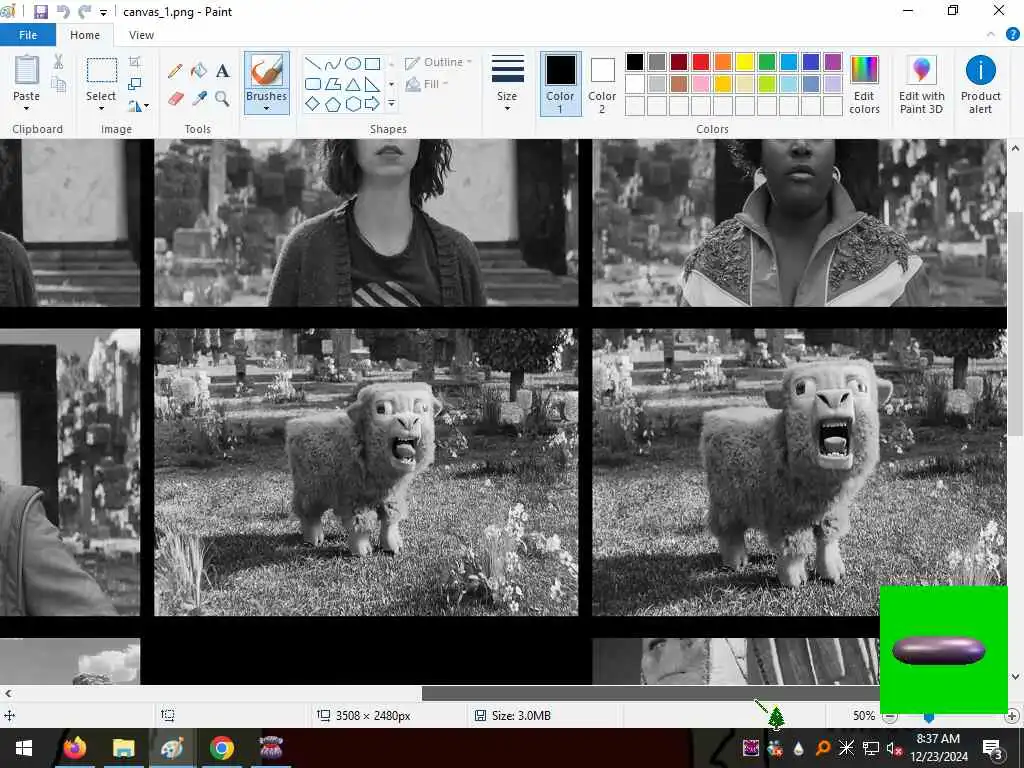Viewport: 1024px width, 768px height.
Task: Expand the Shapes gallery more arrow
Action: point(391,103)
